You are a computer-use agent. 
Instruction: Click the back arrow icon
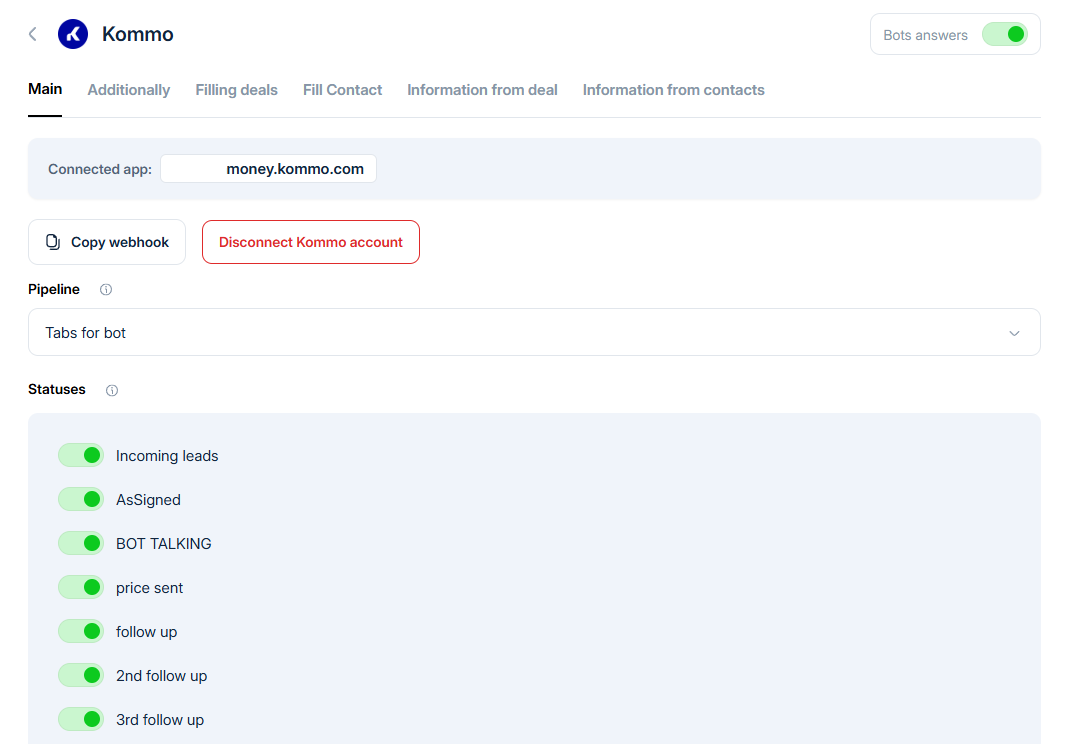click(32, 34)
